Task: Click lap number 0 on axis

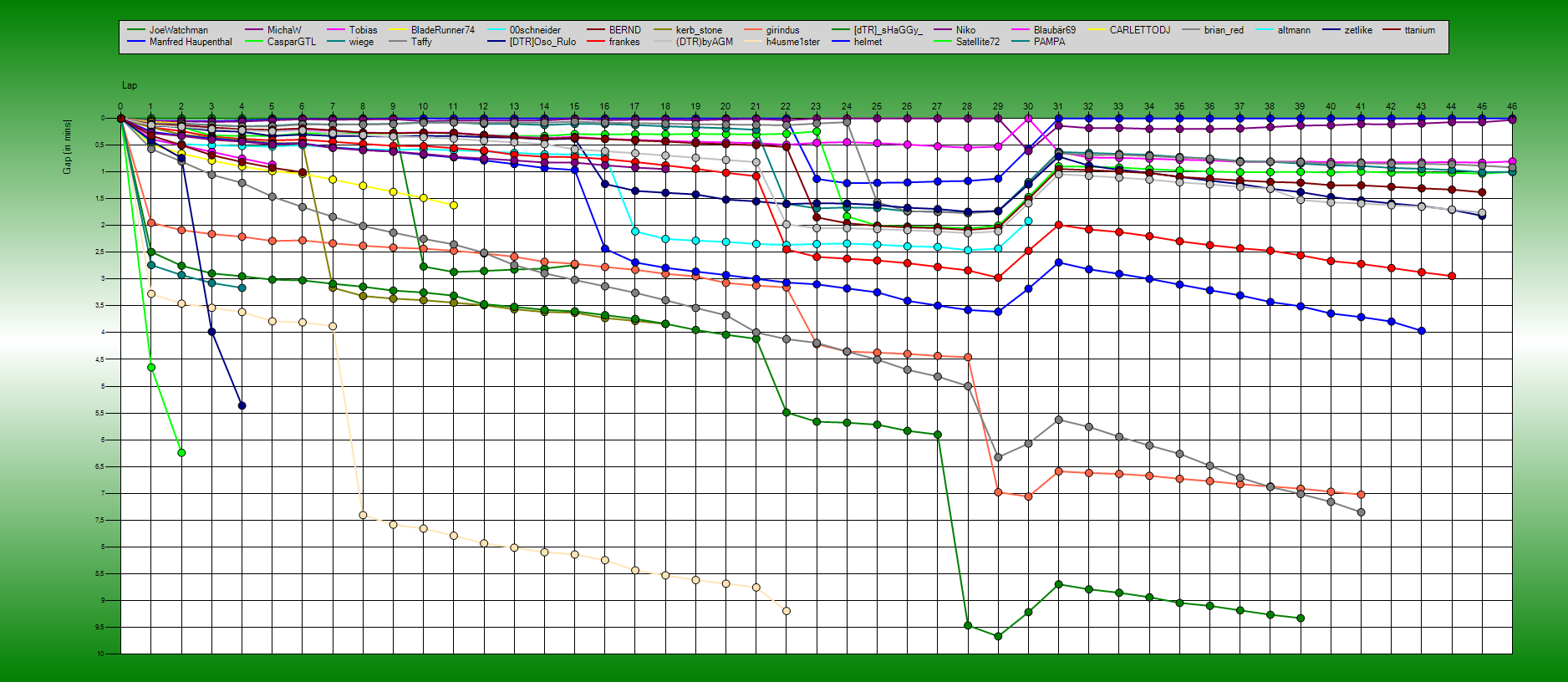Action: pos(120,106)
